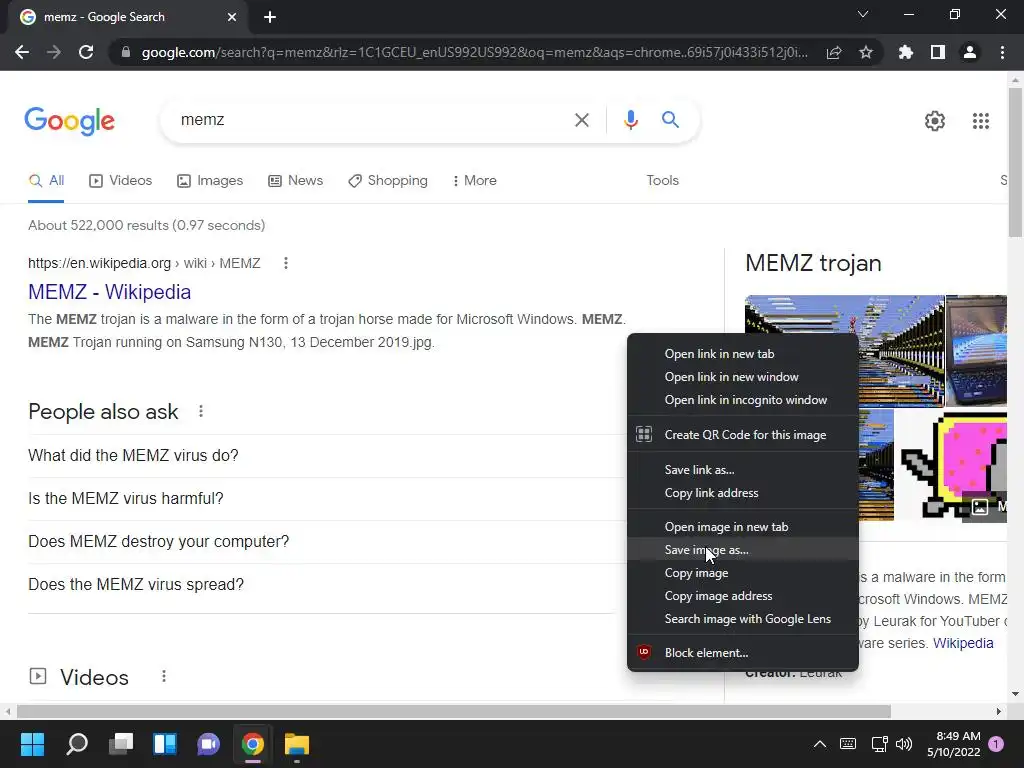Screen dimensions: 1024x768
Task: Switch to the News results tab
Action: [x=296, y=181]
